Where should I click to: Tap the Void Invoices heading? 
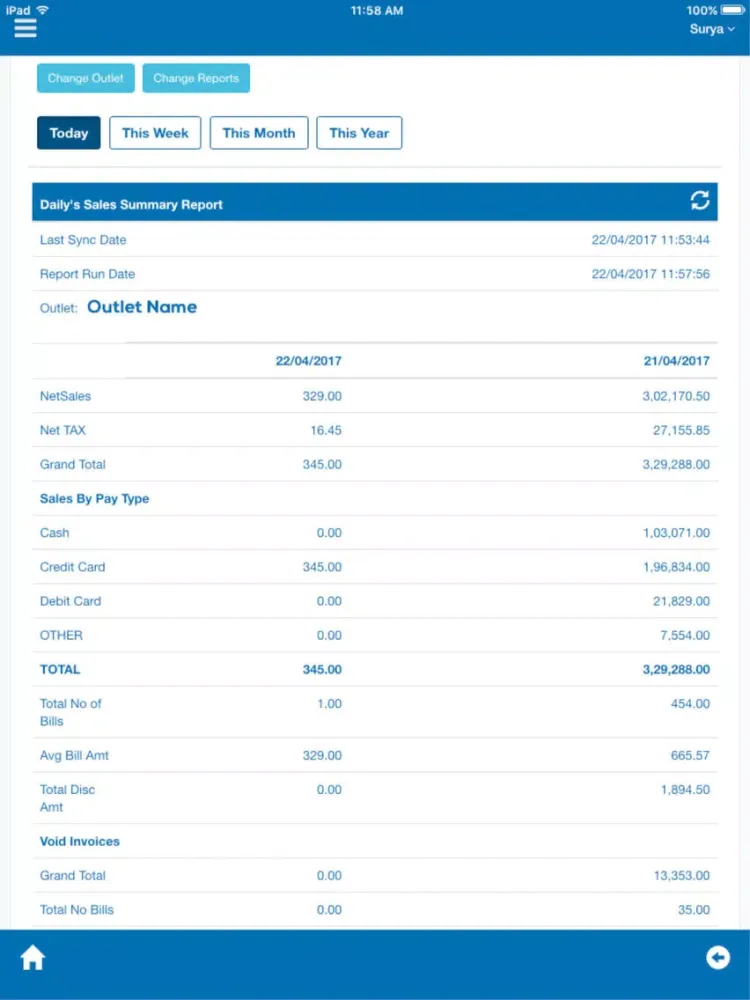[x=80, y=841]
